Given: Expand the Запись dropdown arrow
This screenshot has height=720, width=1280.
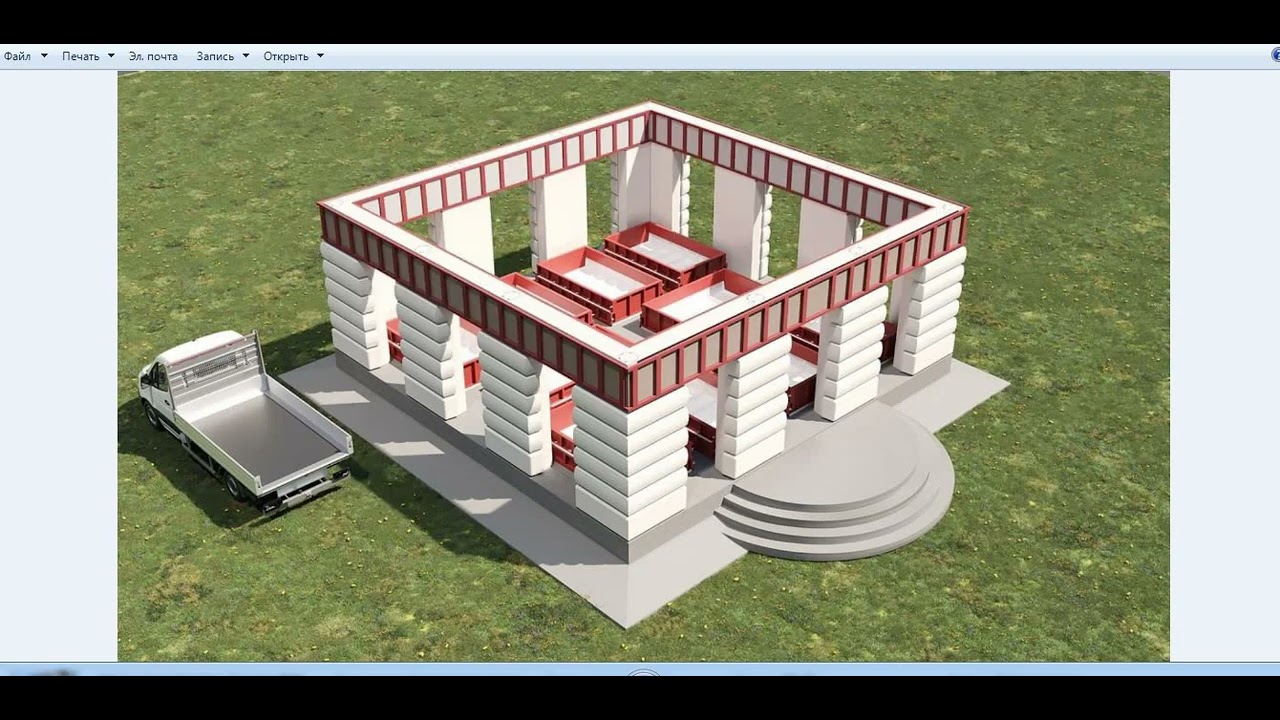Looking at the screenshot, I should pyautogui.click(x=246, y=57).
